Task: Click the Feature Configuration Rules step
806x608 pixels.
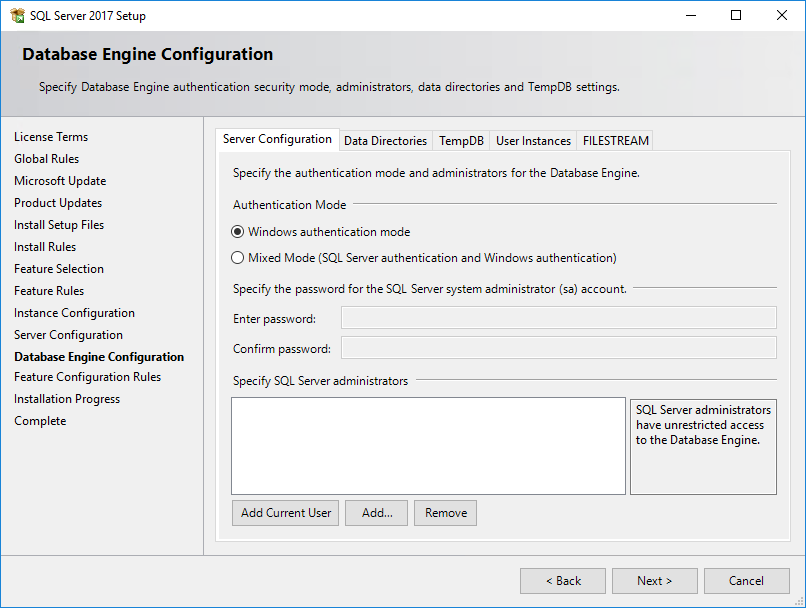Action: click(x=87, y=377)
